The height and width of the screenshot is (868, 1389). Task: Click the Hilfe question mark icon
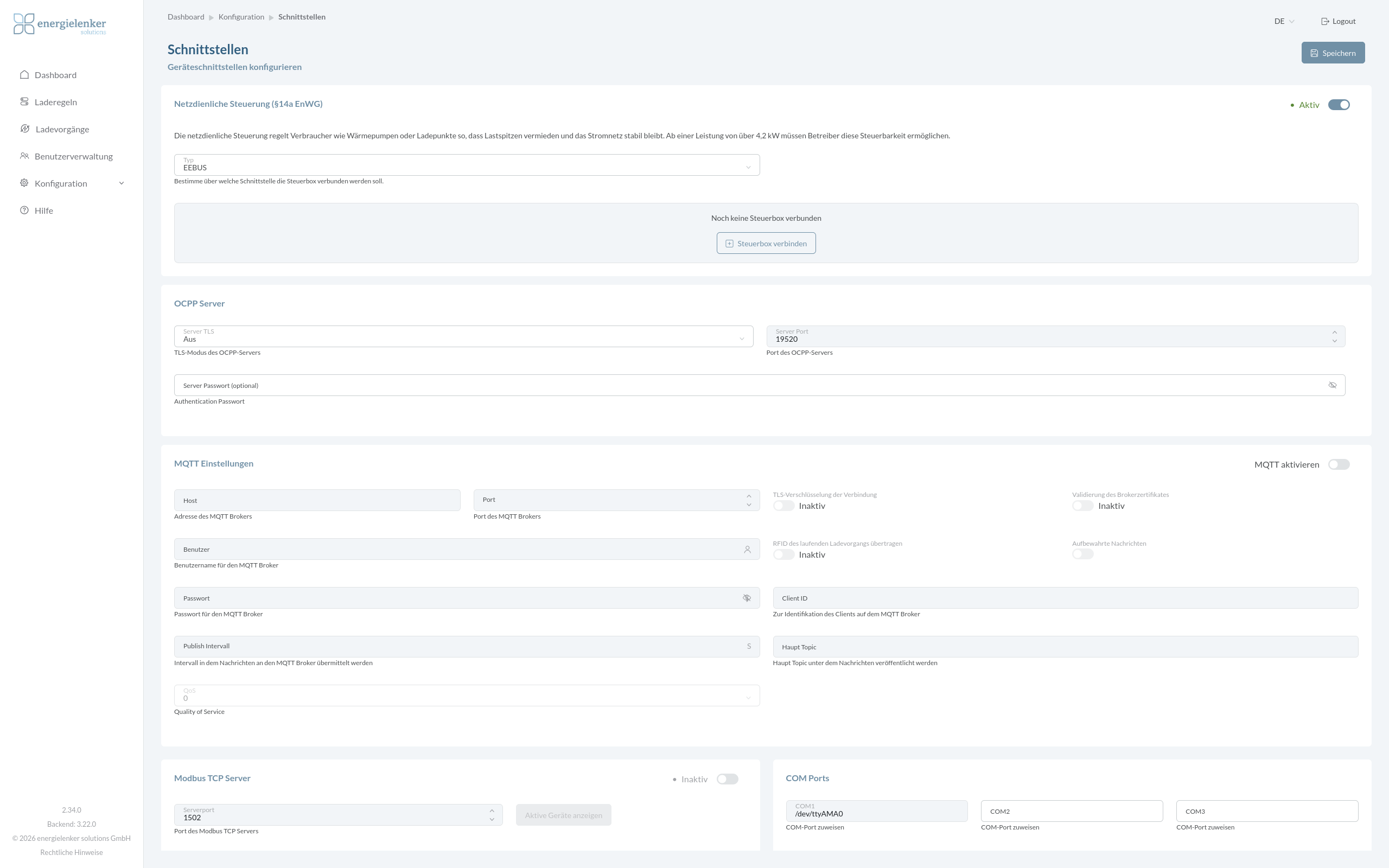tap(24, 210)
